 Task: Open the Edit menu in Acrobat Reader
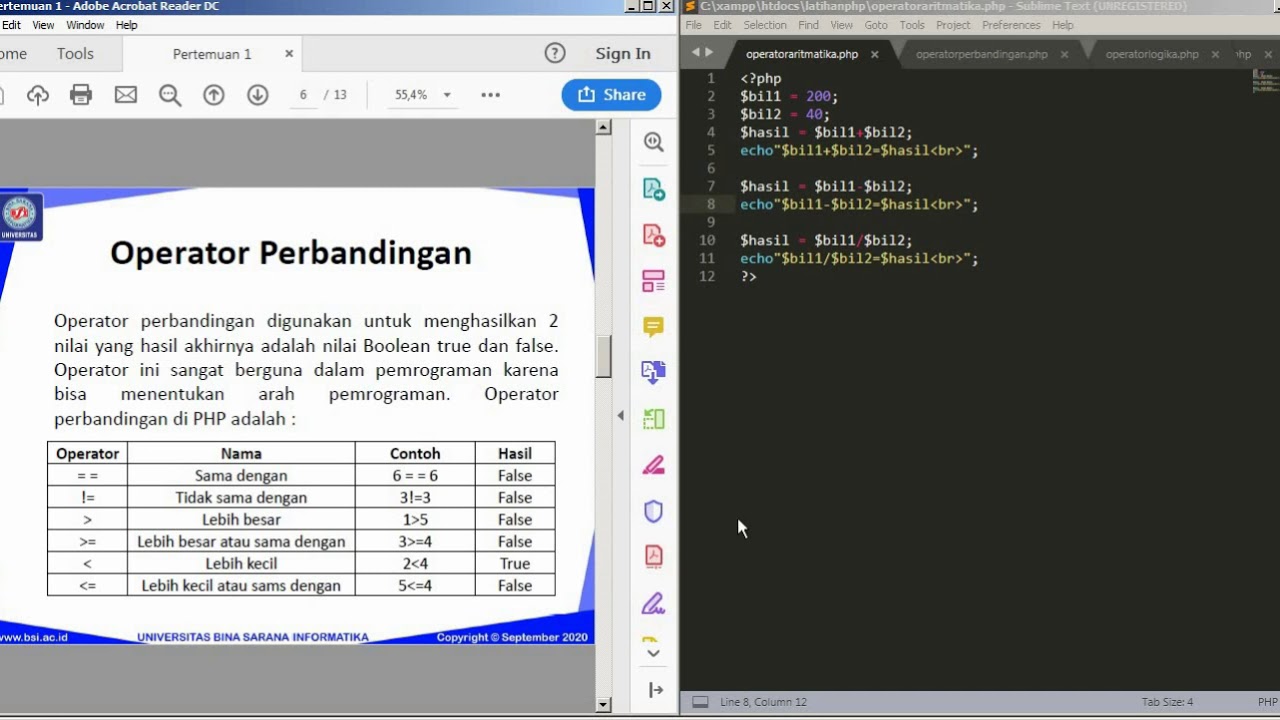[11, 25]
